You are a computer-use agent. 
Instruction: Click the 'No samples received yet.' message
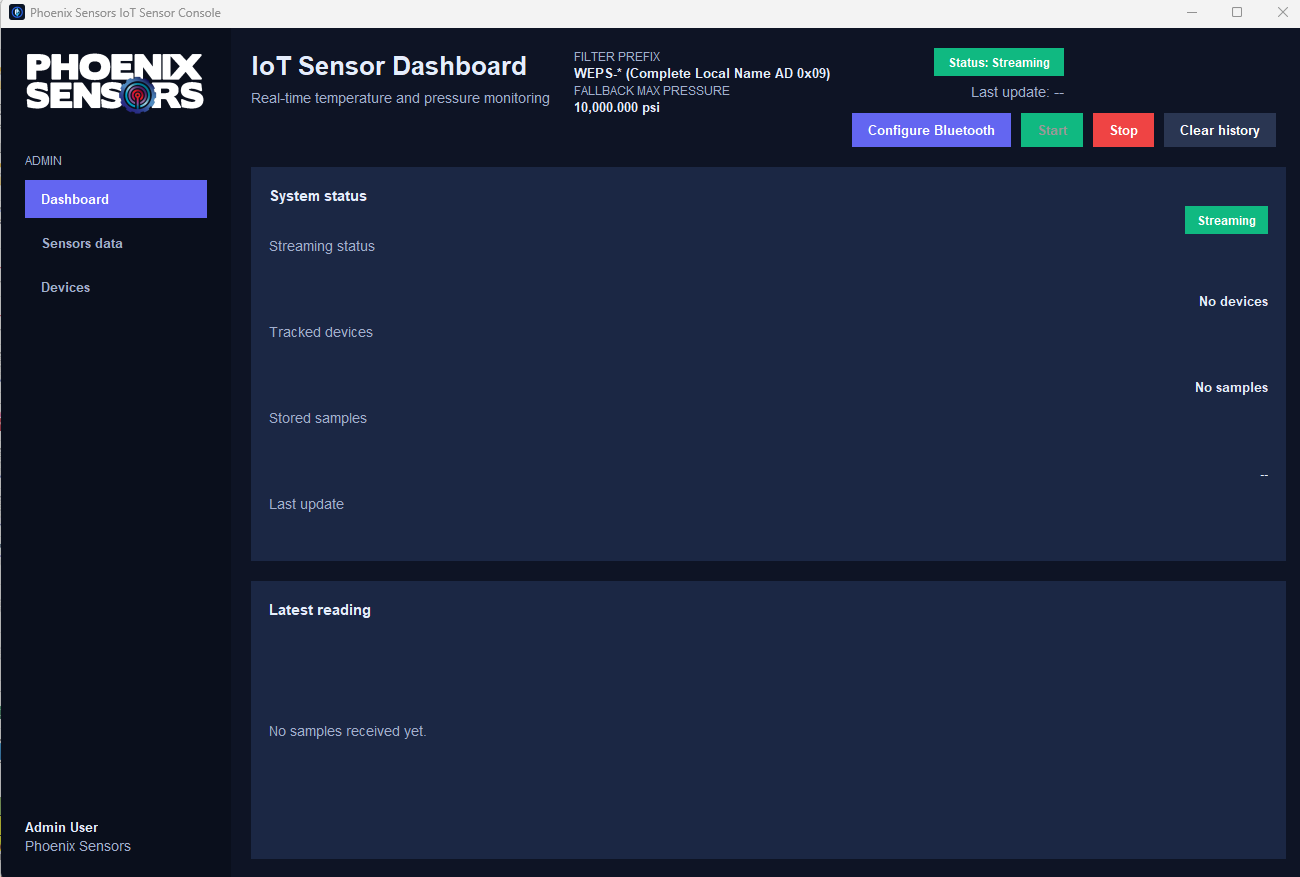tap(348, 731)
